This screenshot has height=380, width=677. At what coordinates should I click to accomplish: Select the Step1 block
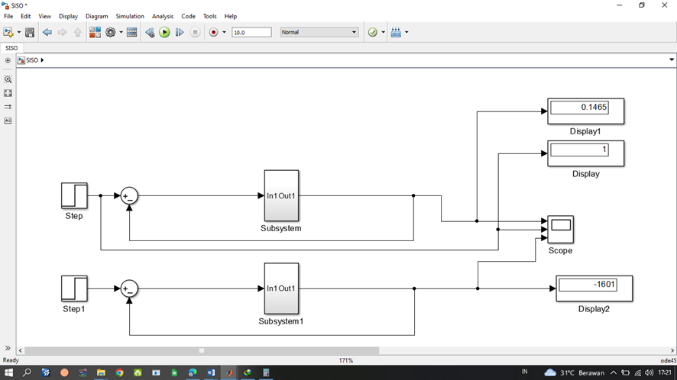point(74,288)
